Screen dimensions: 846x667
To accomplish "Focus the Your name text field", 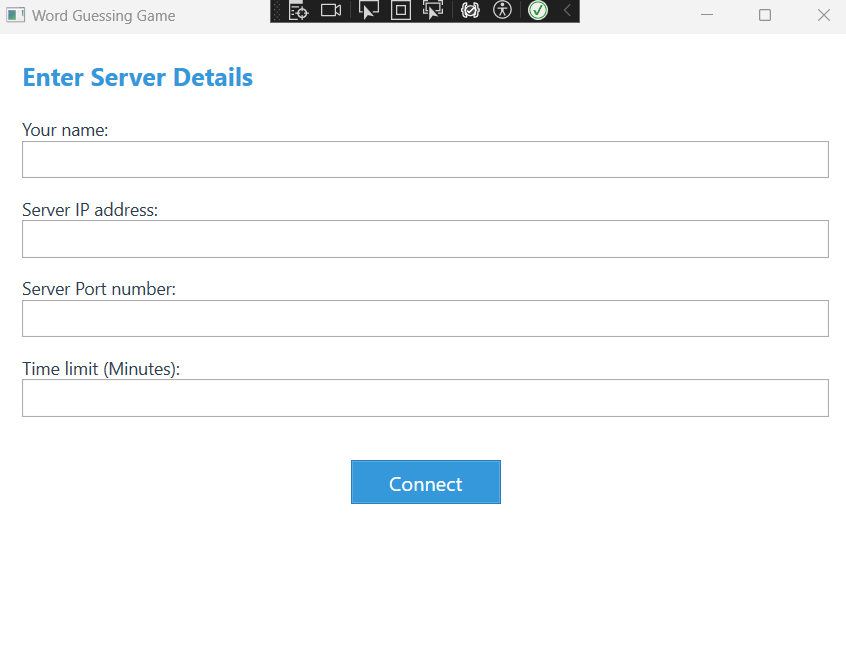I will click(425, 160).
